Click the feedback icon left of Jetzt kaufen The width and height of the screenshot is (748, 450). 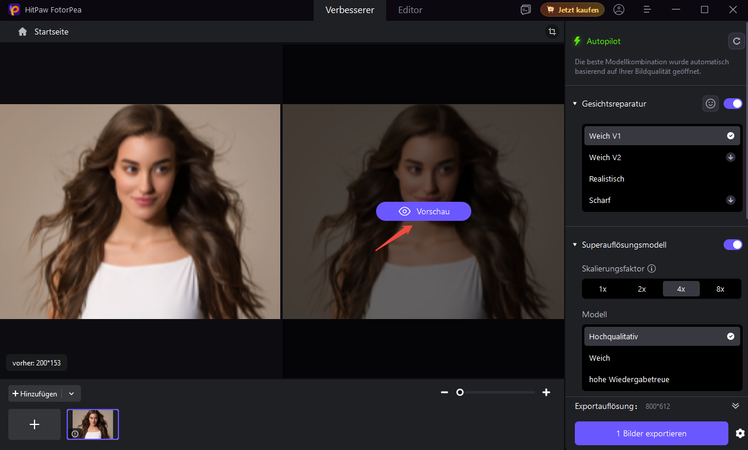526,10
